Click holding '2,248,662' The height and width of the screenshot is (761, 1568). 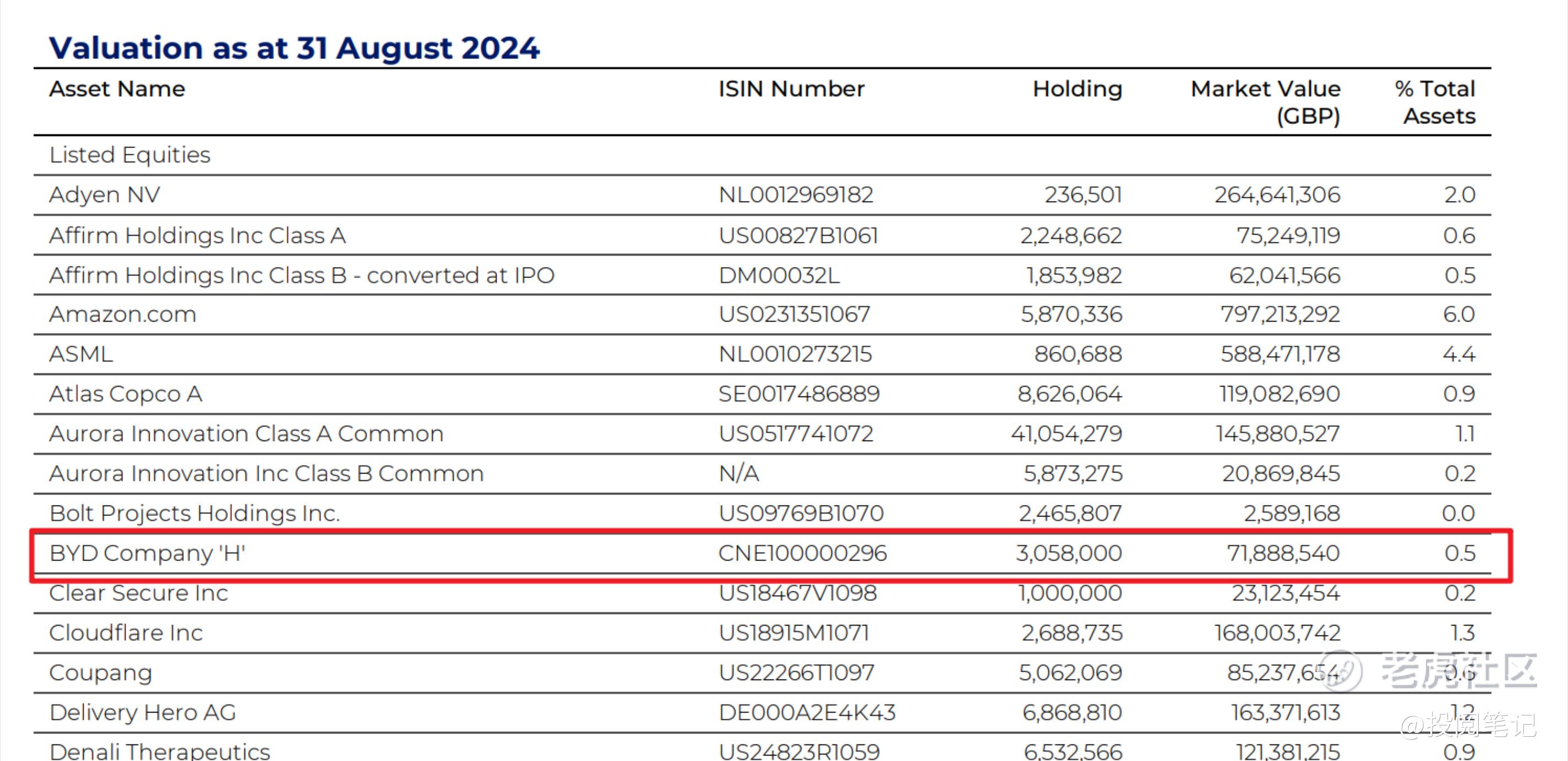point(1071,235)
